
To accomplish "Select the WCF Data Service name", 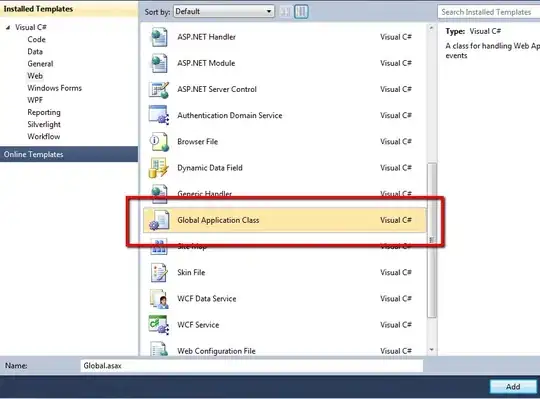I will (x=207, y=299).
